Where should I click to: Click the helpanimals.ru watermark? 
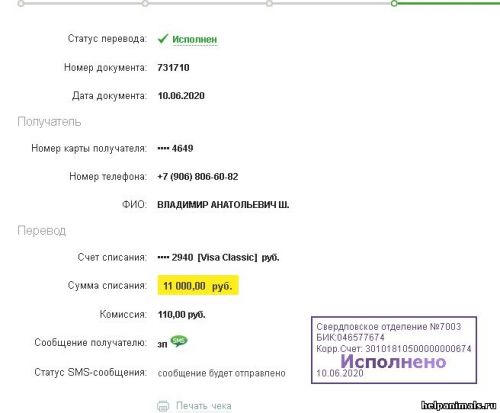459,405
